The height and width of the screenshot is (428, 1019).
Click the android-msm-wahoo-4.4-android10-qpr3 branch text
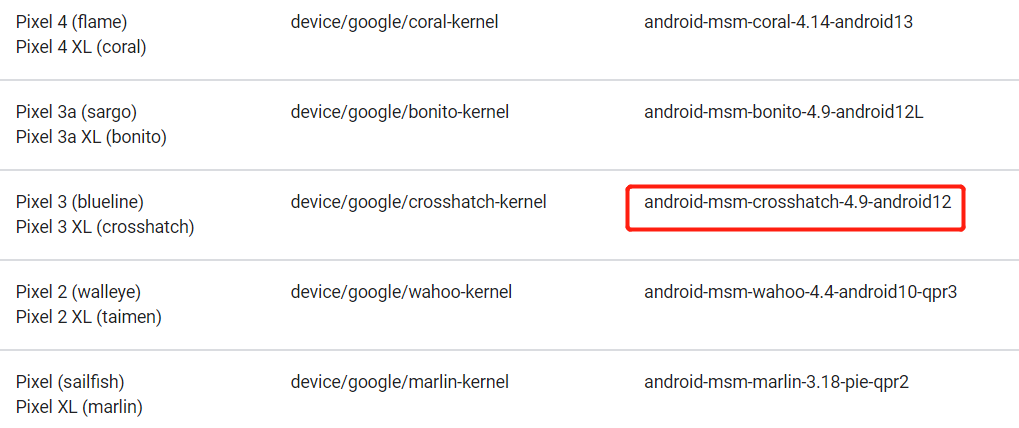coord(801,291)
